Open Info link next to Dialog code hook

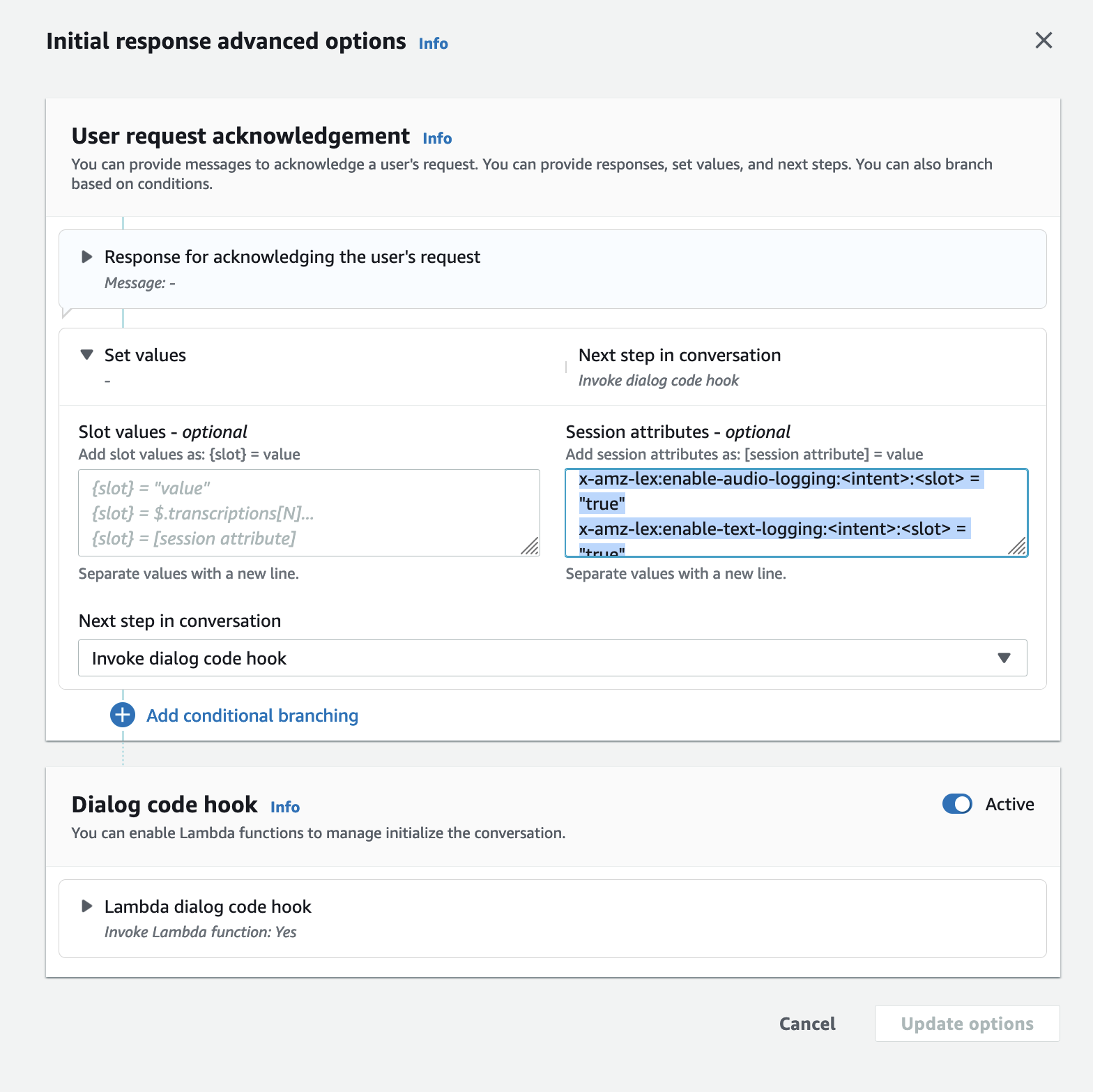click(x=285, y=807)
